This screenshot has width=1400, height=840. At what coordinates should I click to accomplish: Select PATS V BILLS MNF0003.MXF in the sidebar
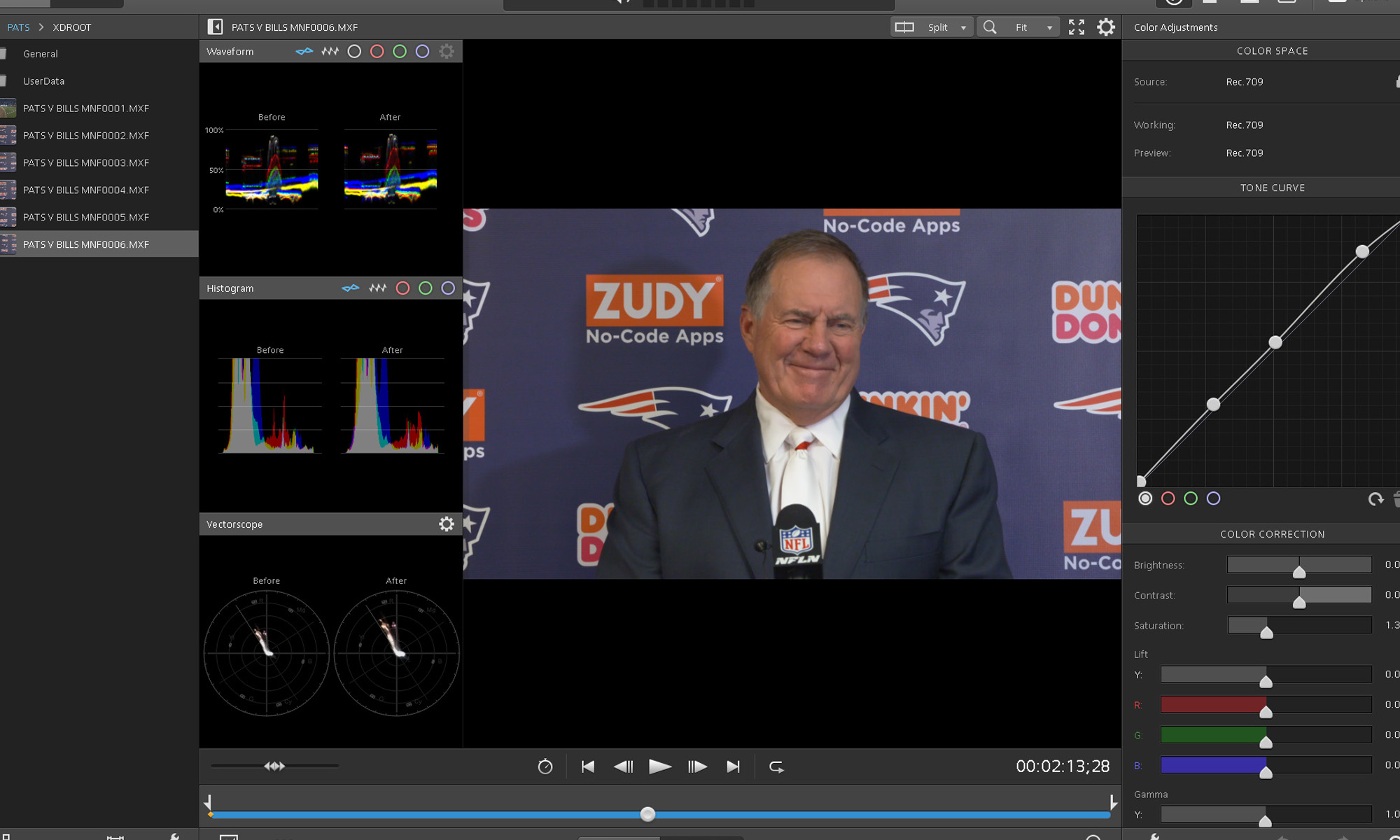[x=85, y=162]
